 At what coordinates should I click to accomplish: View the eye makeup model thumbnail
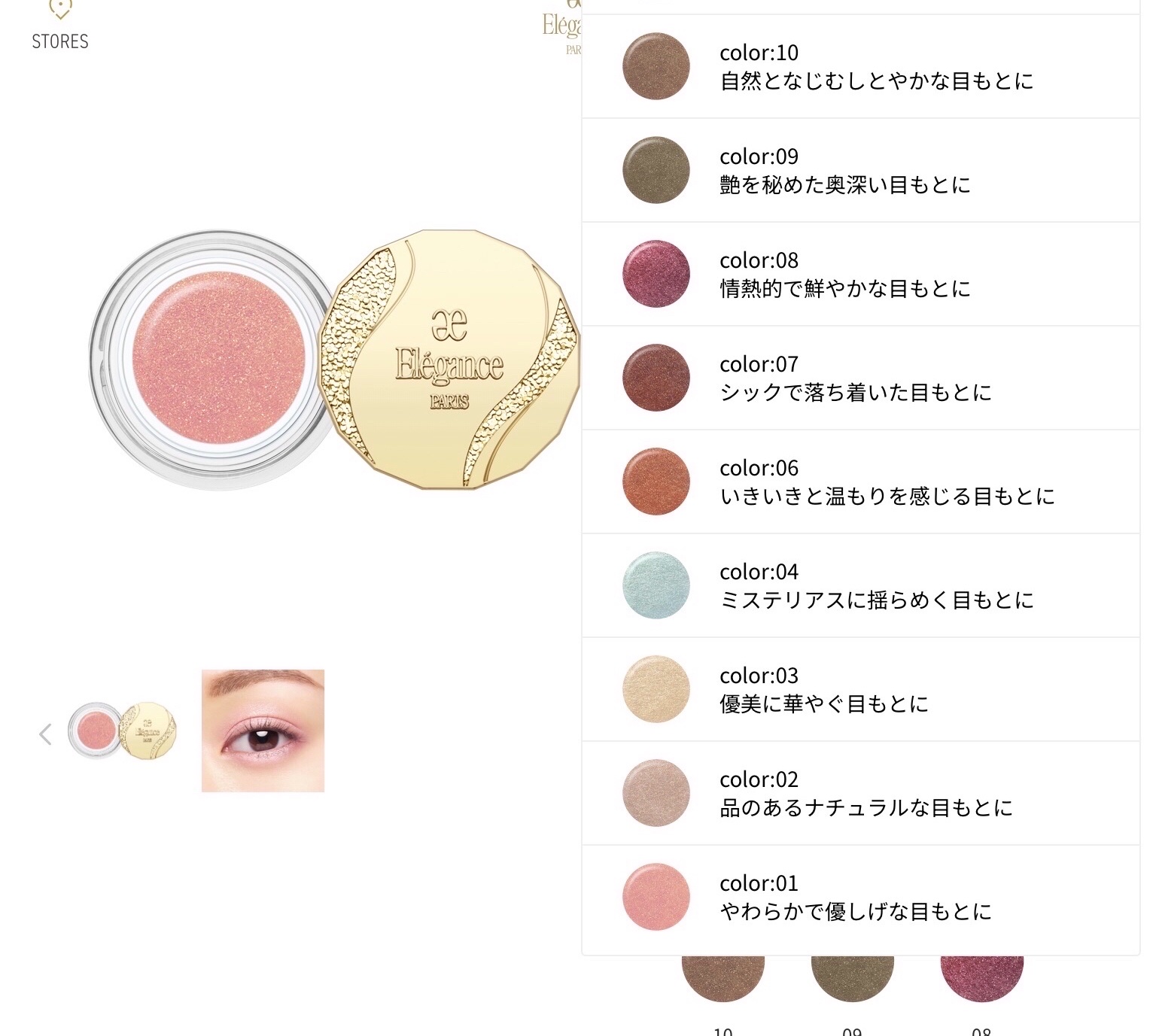click(x=263, y=731)
